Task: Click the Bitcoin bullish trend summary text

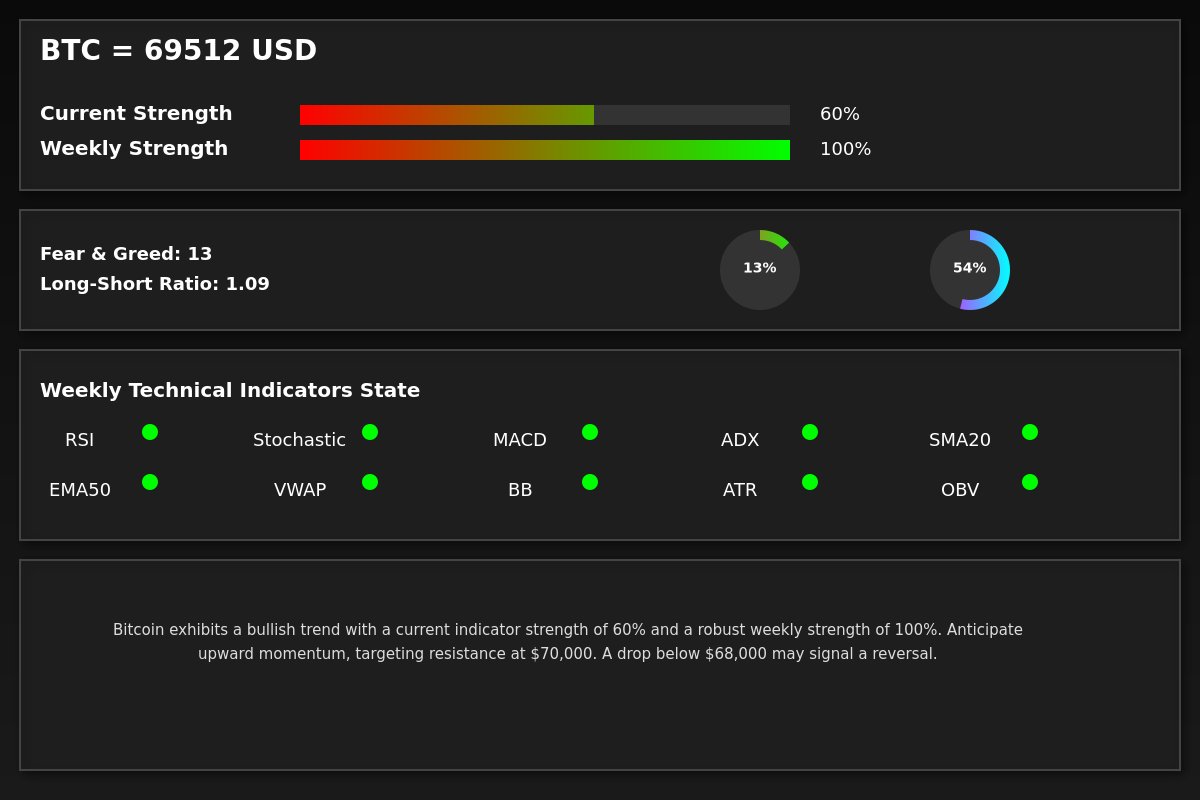Action: pyautogui.click(x=568, y=642)
